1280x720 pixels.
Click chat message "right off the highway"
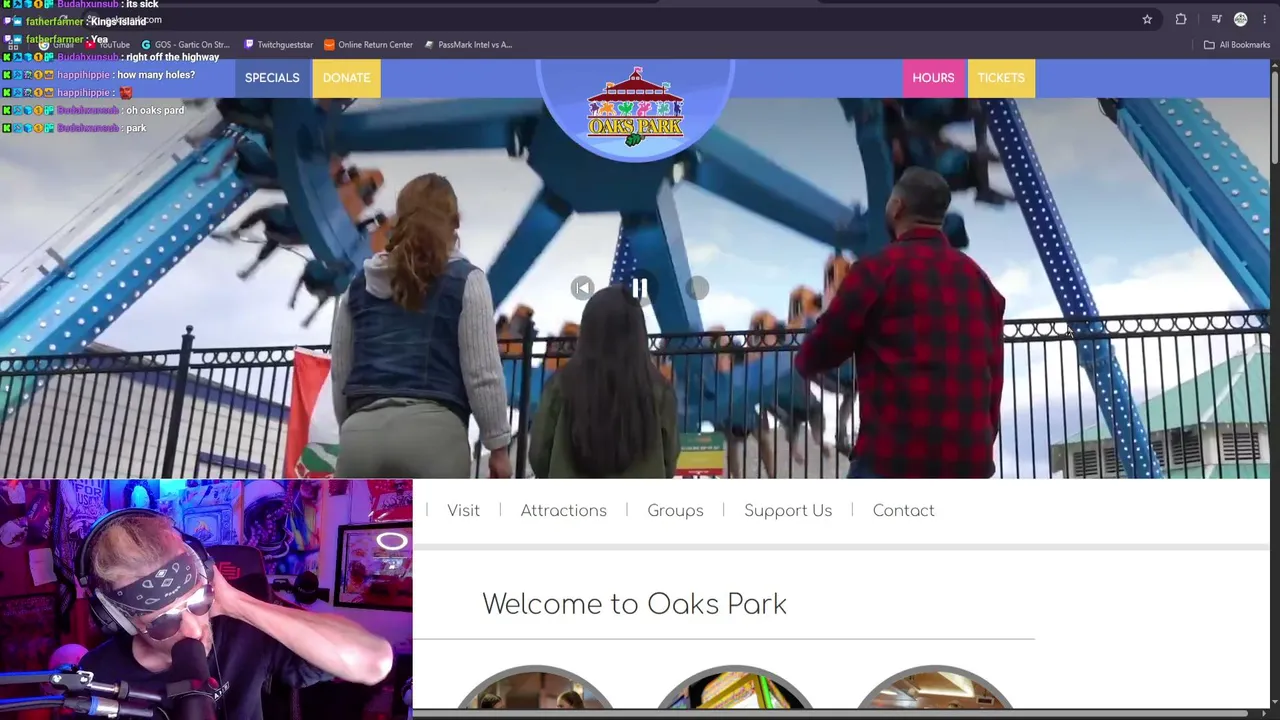(x=172, y=57)
